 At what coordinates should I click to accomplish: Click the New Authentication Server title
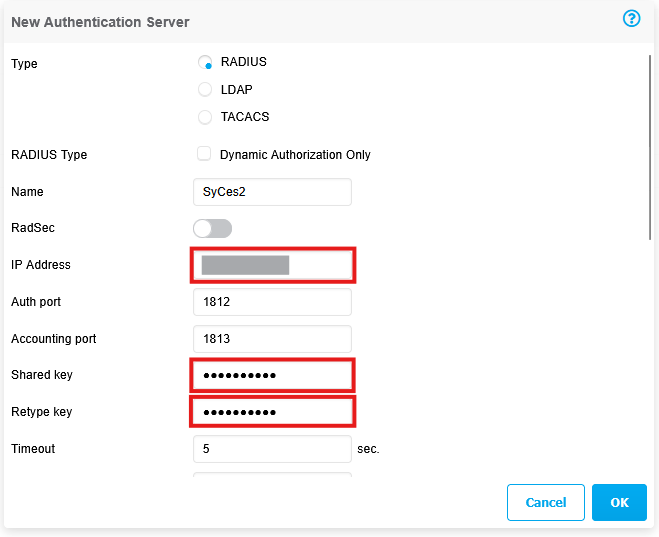tap(100, 22)
